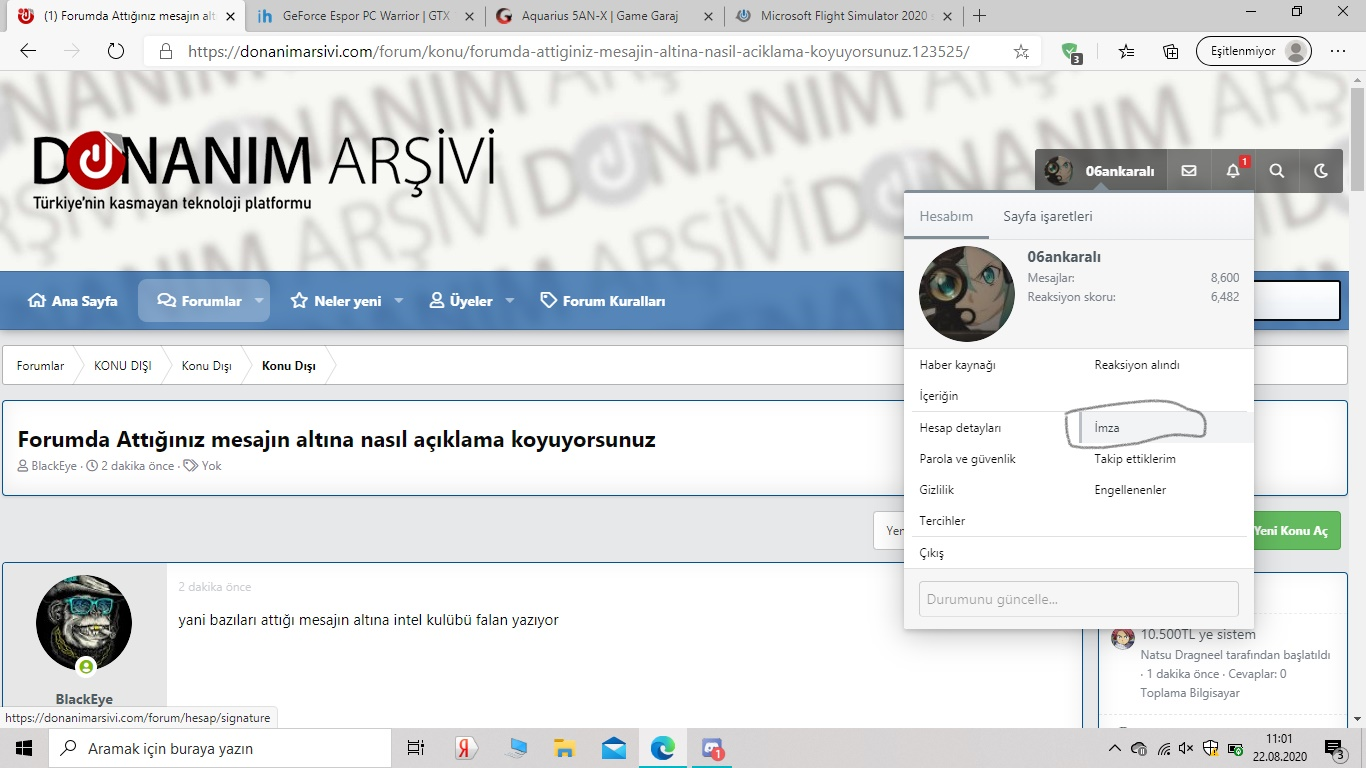This screenshot has width=1366, height=768.
Task: Click the forum search magnifier icon
Action: (1277, 171)
